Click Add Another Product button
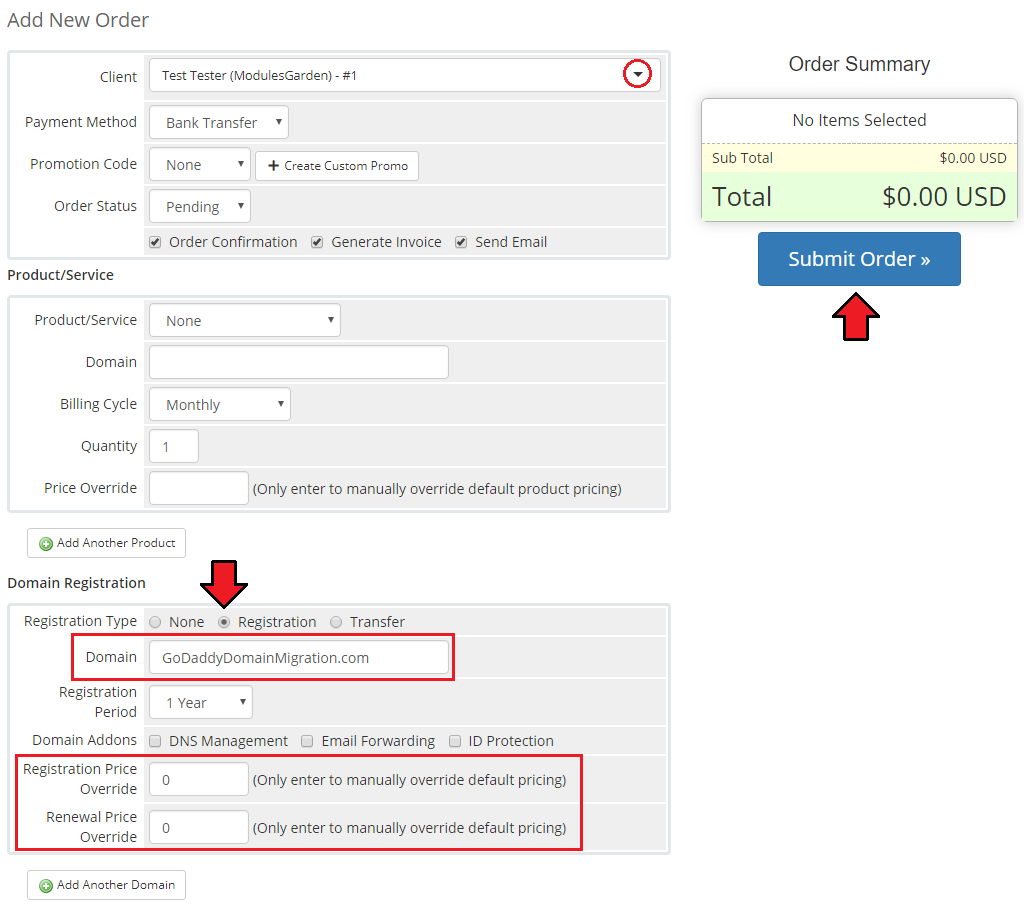This screenshot has width=1024, height=914. (106, 543)
